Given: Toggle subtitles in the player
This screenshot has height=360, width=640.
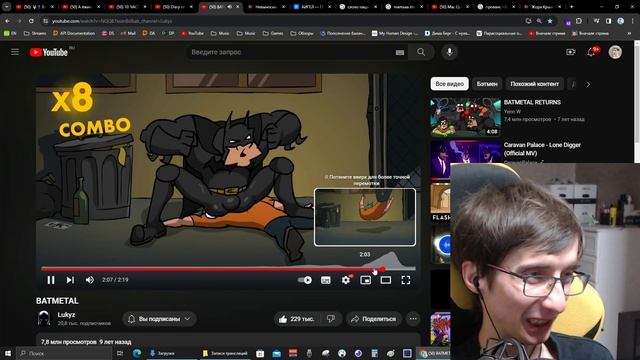Looking at the screenshot, I should [326, 280].
